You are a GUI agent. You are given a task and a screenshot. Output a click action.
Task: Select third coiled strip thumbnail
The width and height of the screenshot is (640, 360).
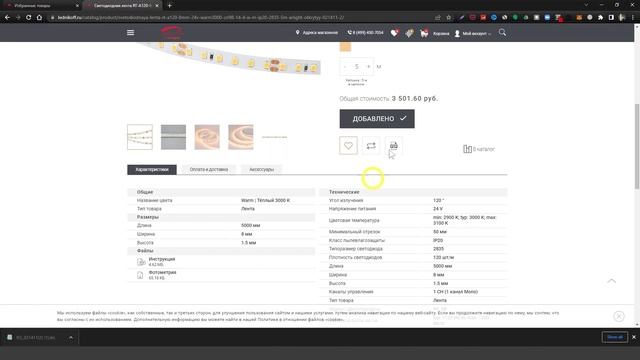207,137
